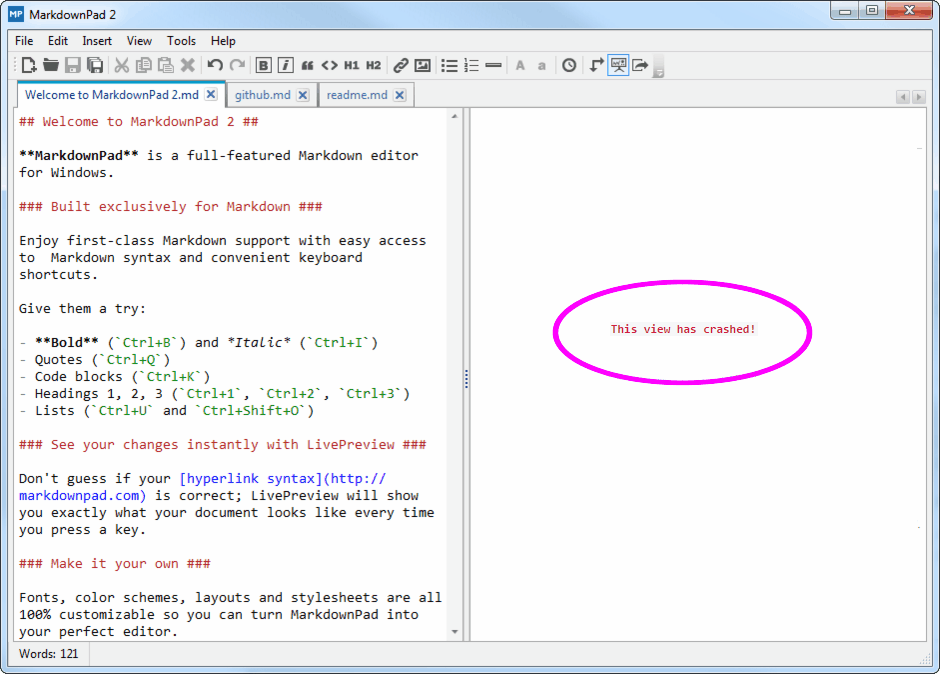The width and height of the screenshot is (940, 674).
Task: Apply italic formatting with the I icon
Action: 285,65
